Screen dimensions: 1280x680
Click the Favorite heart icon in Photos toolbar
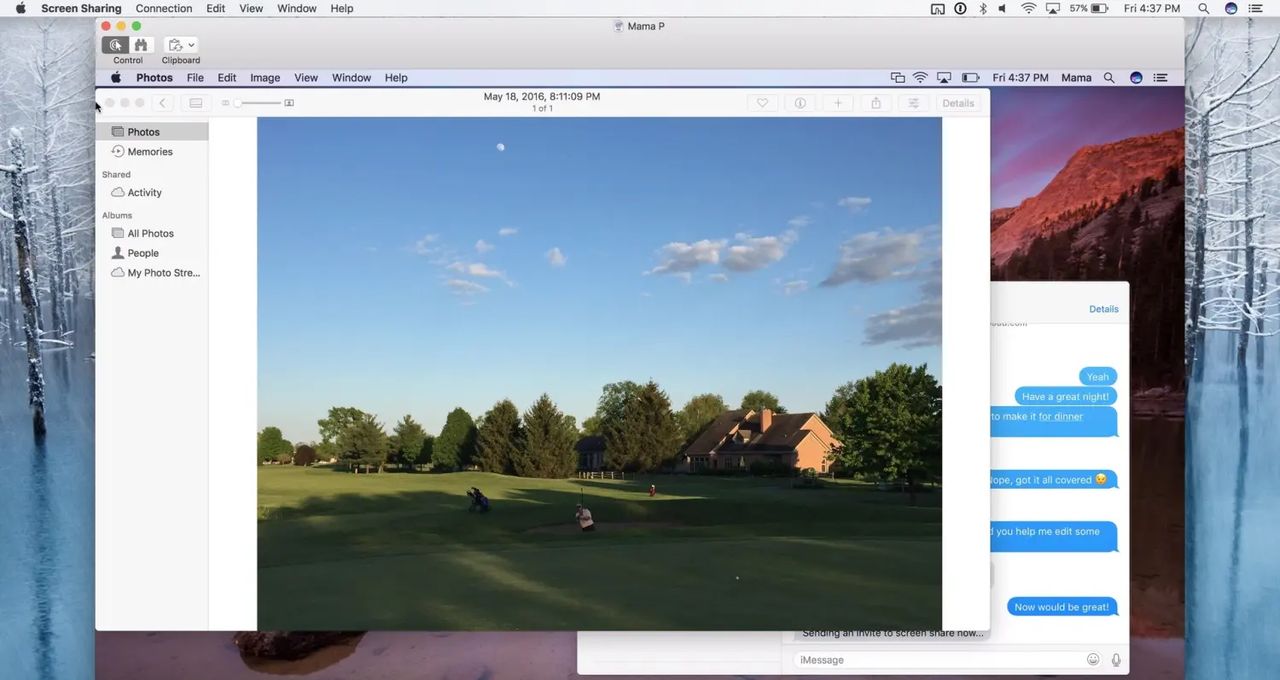(x=762, y=103)
